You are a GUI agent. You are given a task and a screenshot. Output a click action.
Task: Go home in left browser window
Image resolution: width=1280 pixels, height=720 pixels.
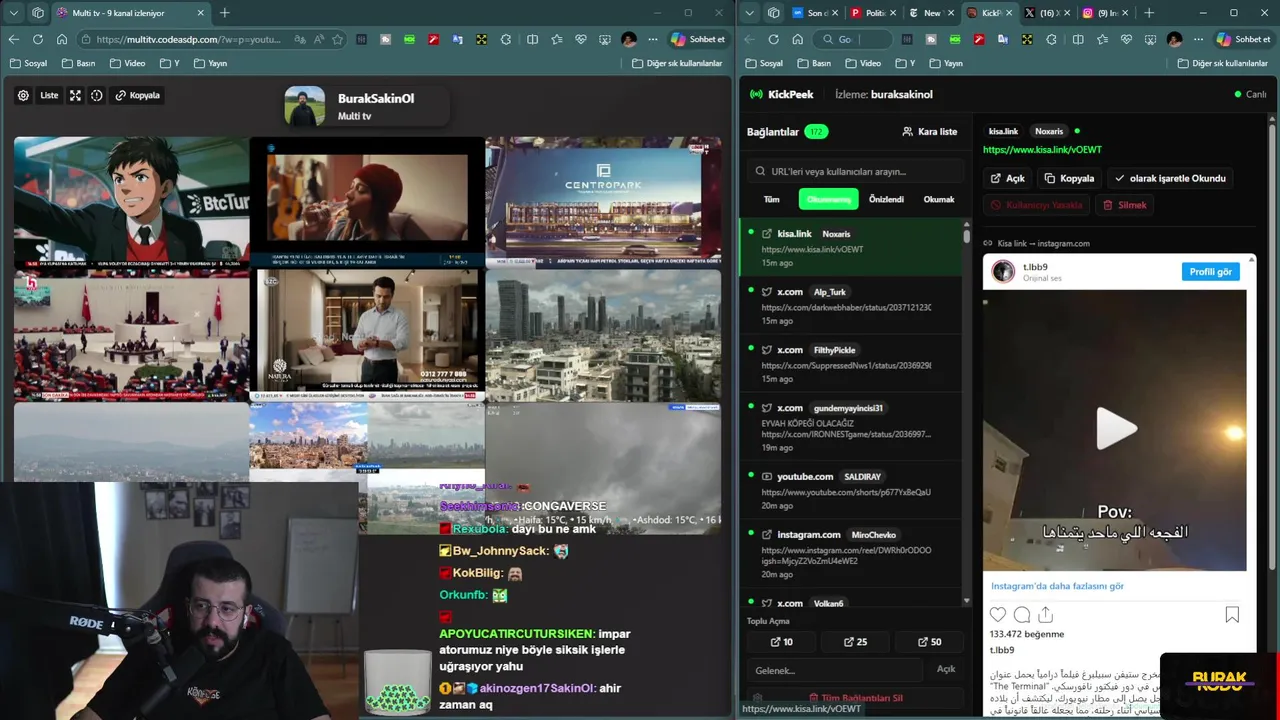click(x=62, y=39)
